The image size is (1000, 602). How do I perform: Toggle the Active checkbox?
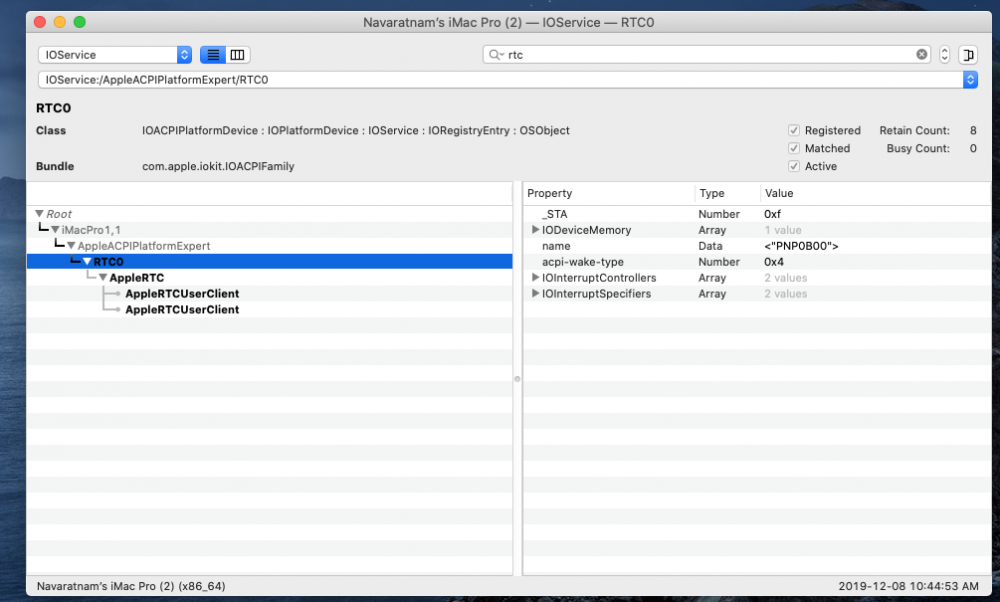point(793,166)
